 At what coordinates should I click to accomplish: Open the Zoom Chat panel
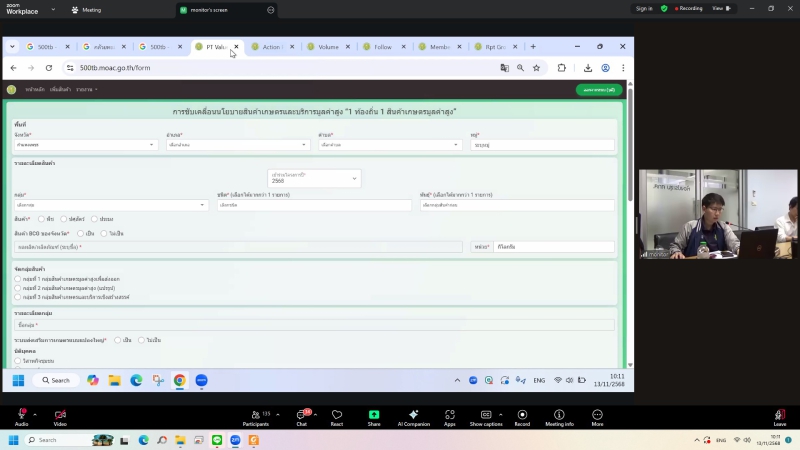pyautogui.click(x=301, y=414)
